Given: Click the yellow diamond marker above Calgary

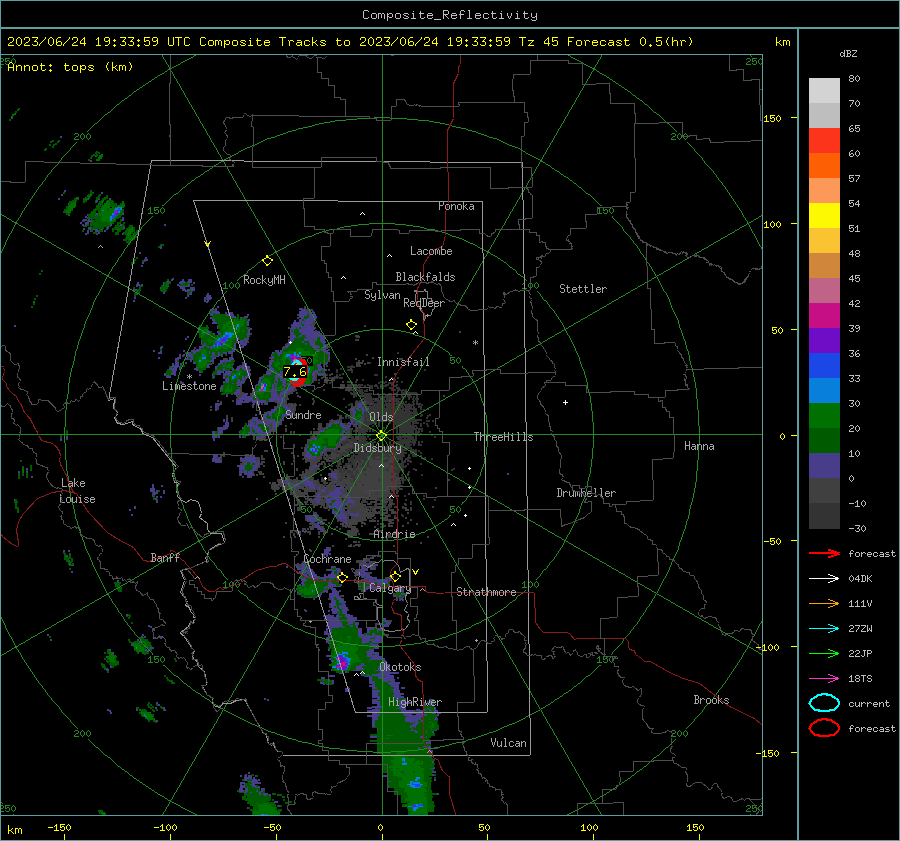Looking at the screenshot, I should [395, 576].
